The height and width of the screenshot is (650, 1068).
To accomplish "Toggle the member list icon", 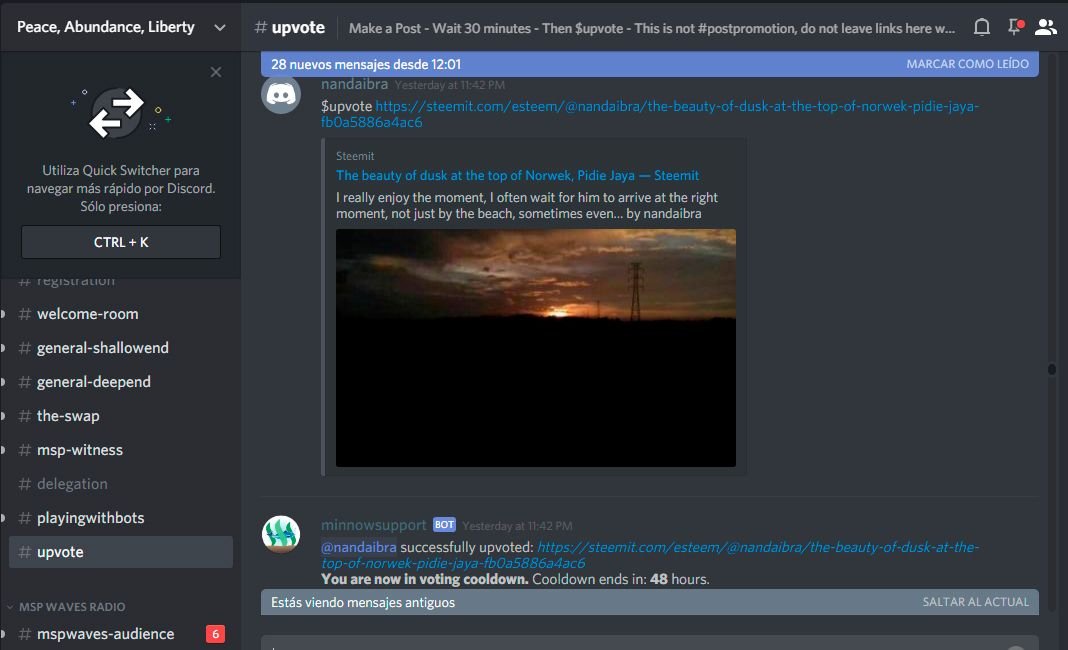I will click(1046, 27).
